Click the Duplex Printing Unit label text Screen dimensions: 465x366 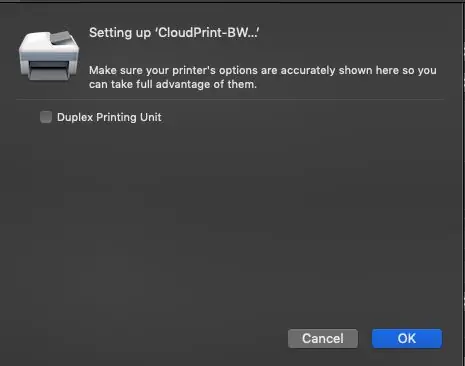coord(109,117)
